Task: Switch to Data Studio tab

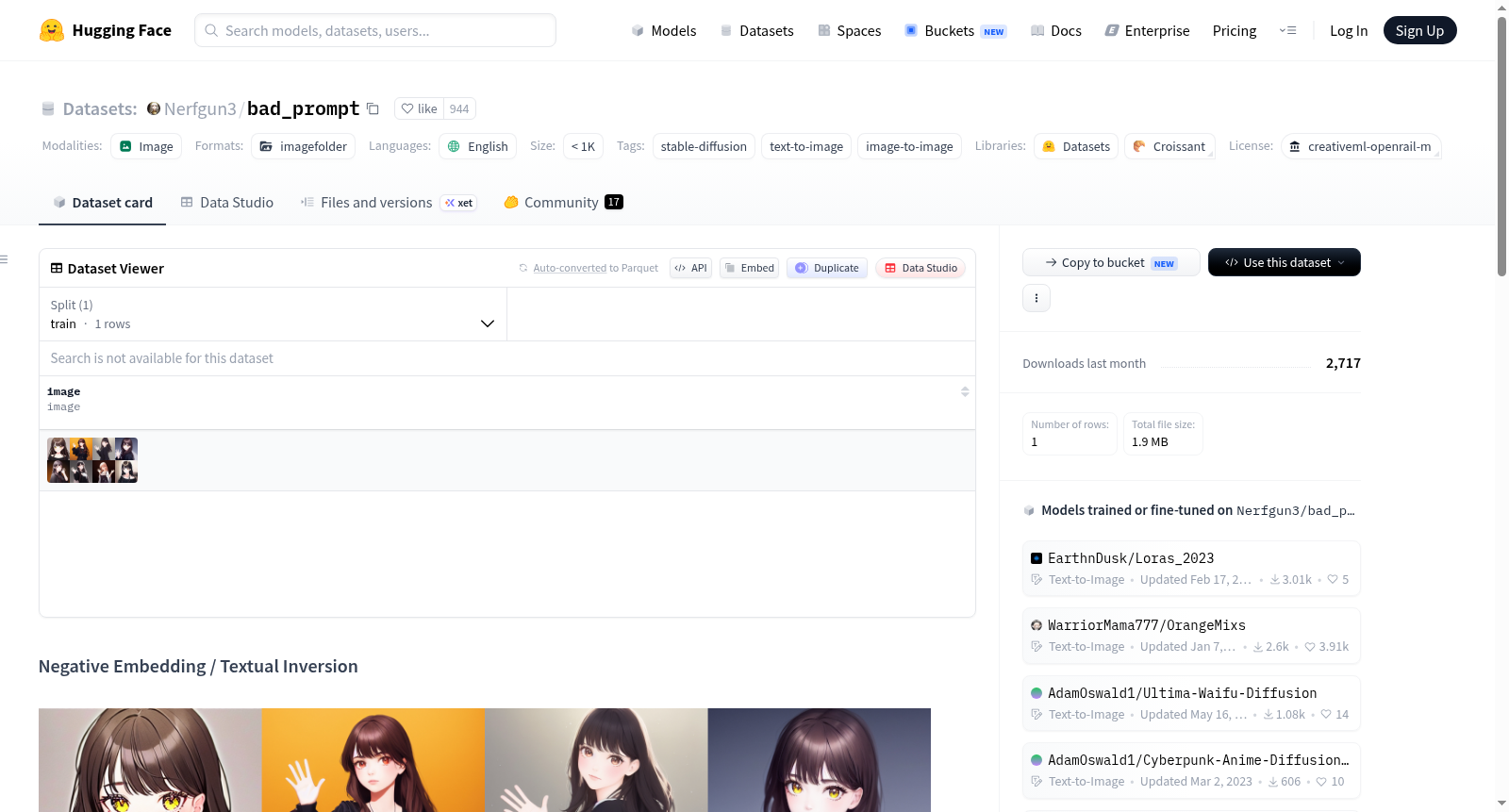Action: click(226, 202)
